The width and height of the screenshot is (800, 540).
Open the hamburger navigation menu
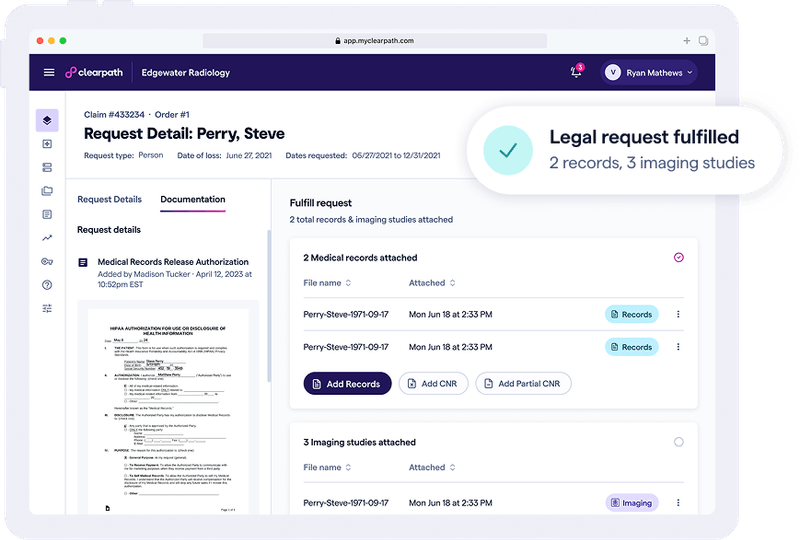[x=49, y=72]
